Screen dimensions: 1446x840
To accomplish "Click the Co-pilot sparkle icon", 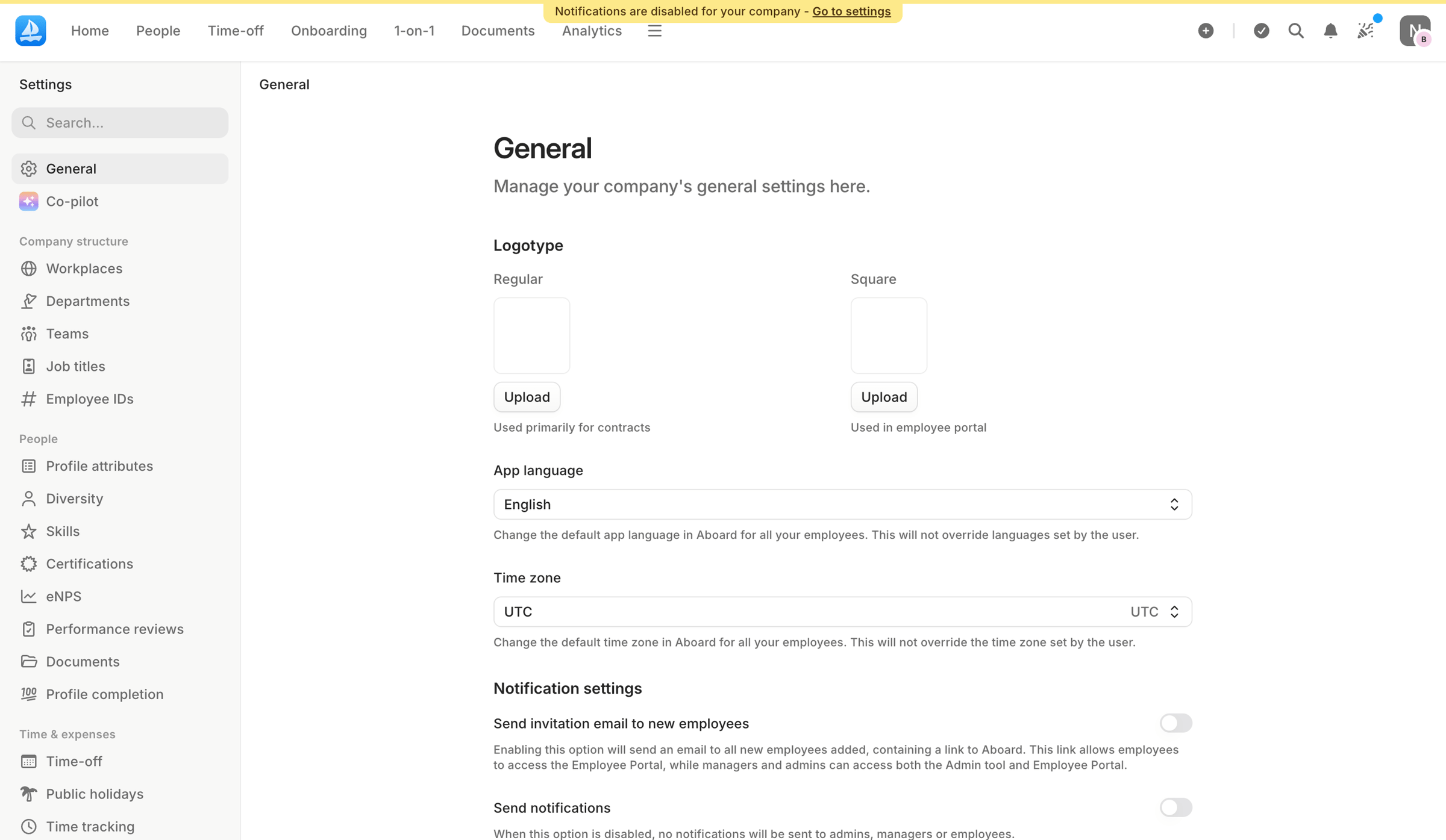I will [28, 201].
